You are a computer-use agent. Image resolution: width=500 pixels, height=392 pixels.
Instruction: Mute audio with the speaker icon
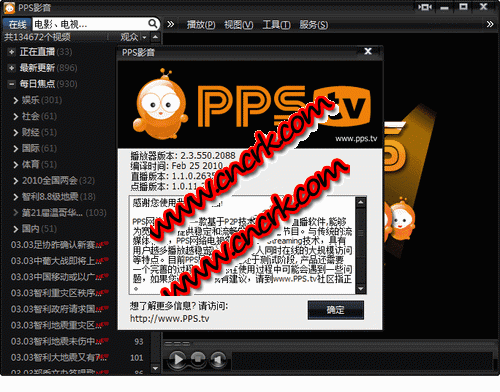pyautogui.click(x=218, y=359)
